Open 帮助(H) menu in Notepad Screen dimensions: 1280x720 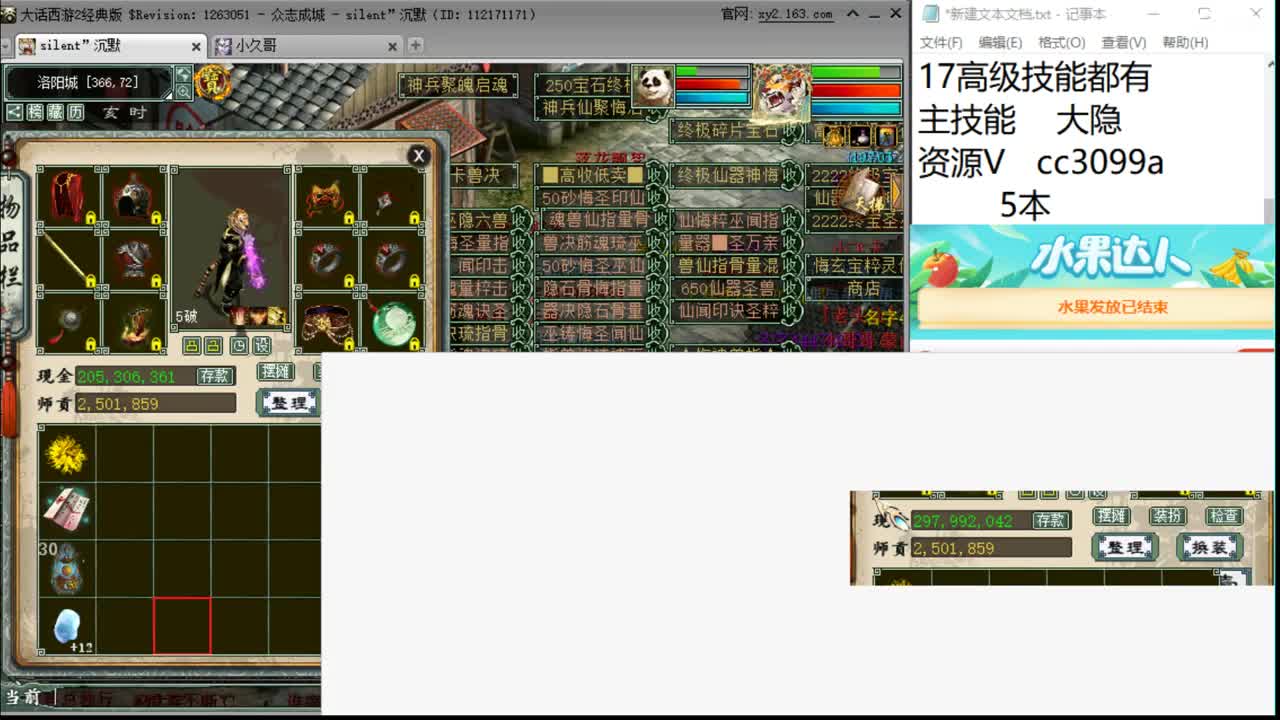pos(1185,42)
